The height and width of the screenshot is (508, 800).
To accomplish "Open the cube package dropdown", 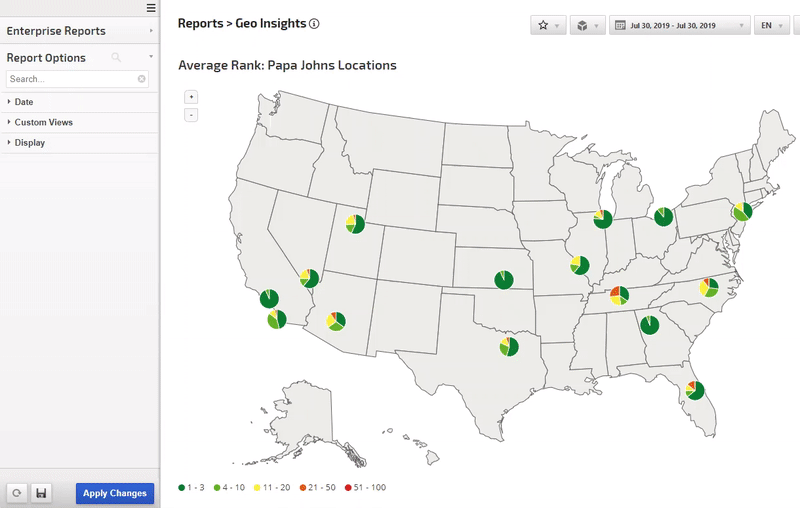I will [587, 25].
